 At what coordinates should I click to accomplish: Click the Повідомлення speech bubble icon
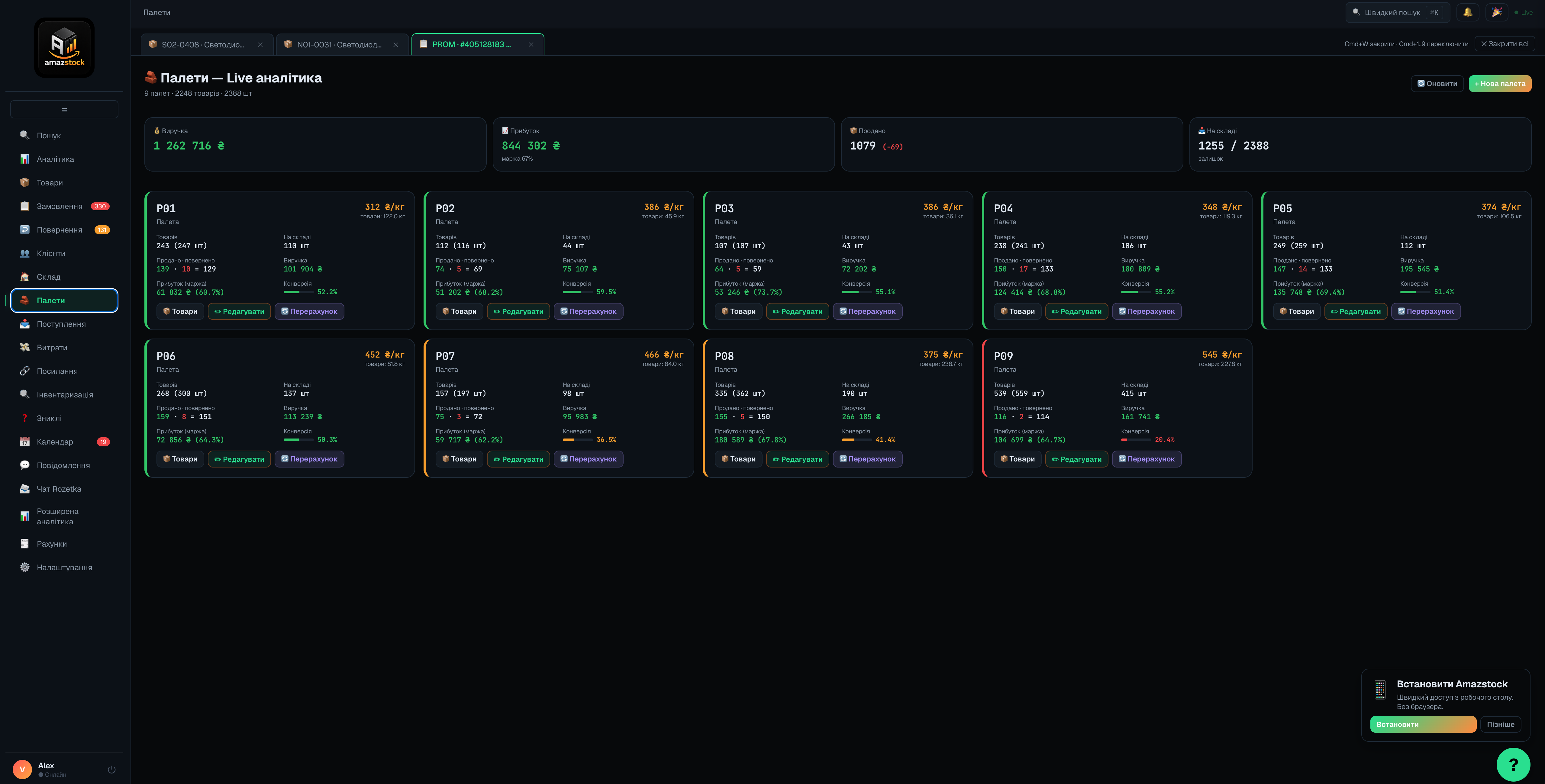(x=24, y=465)
